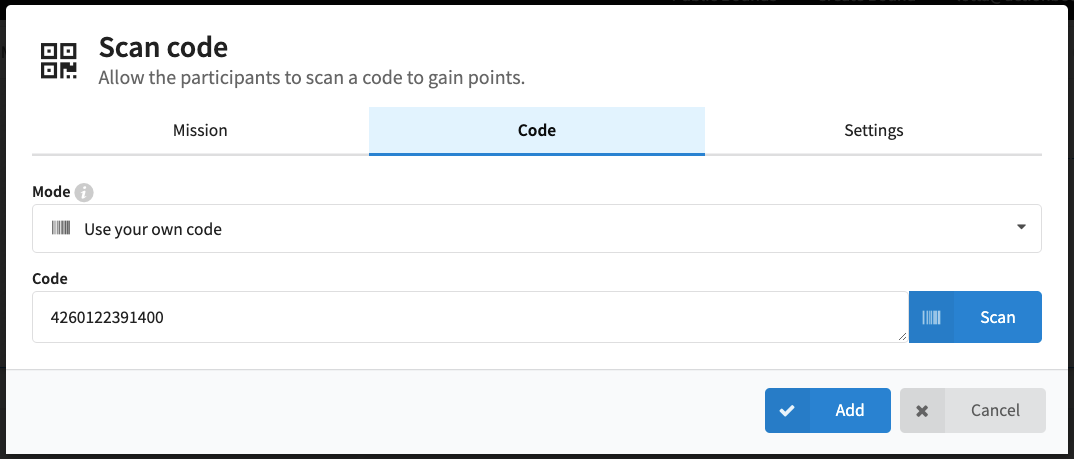Click the Code textarea resize handle
The image size is (1074, 459).
(902, 336)
